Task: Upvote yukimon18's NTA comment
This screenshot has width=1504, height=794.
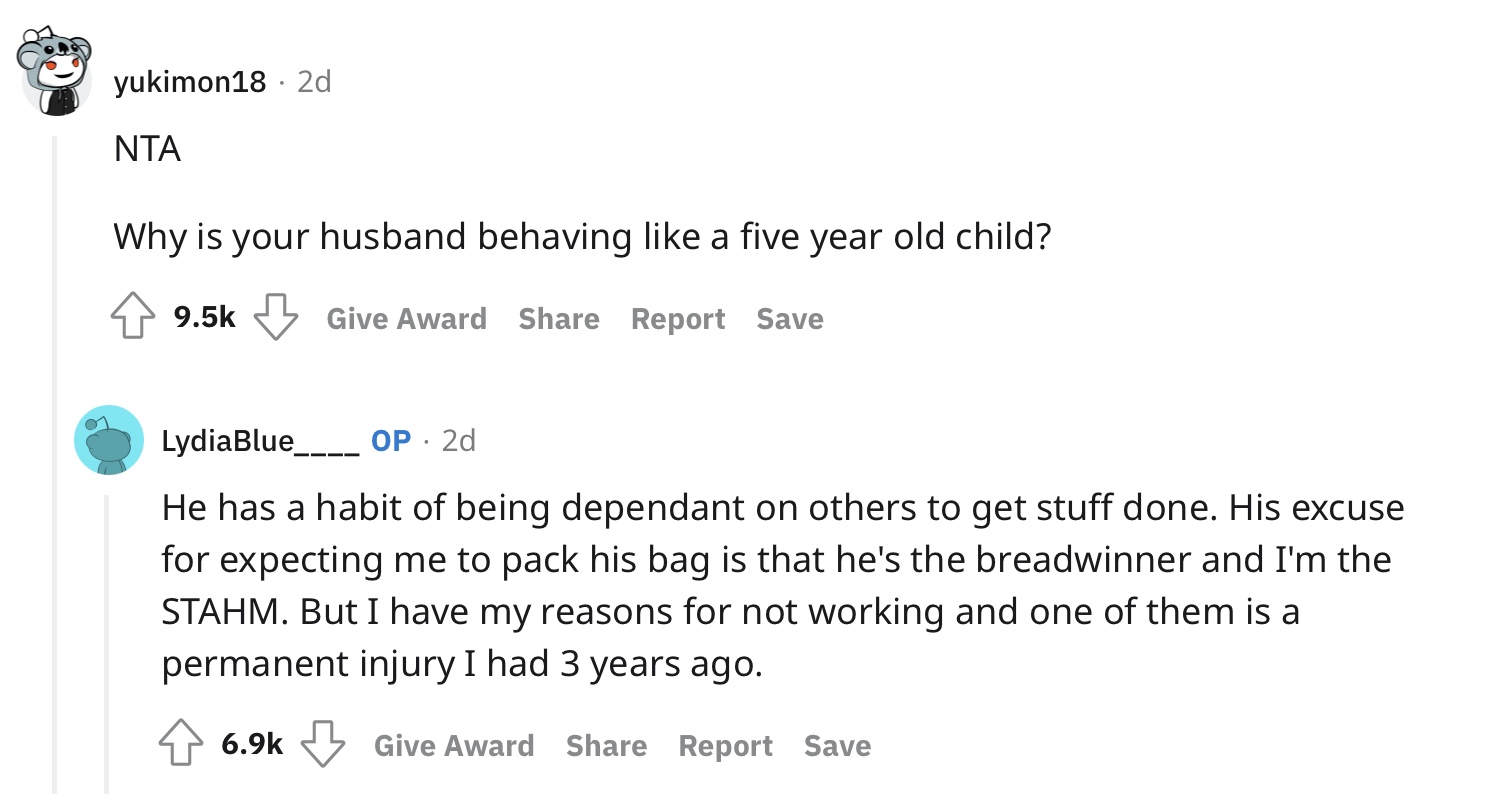Action: 135,318
